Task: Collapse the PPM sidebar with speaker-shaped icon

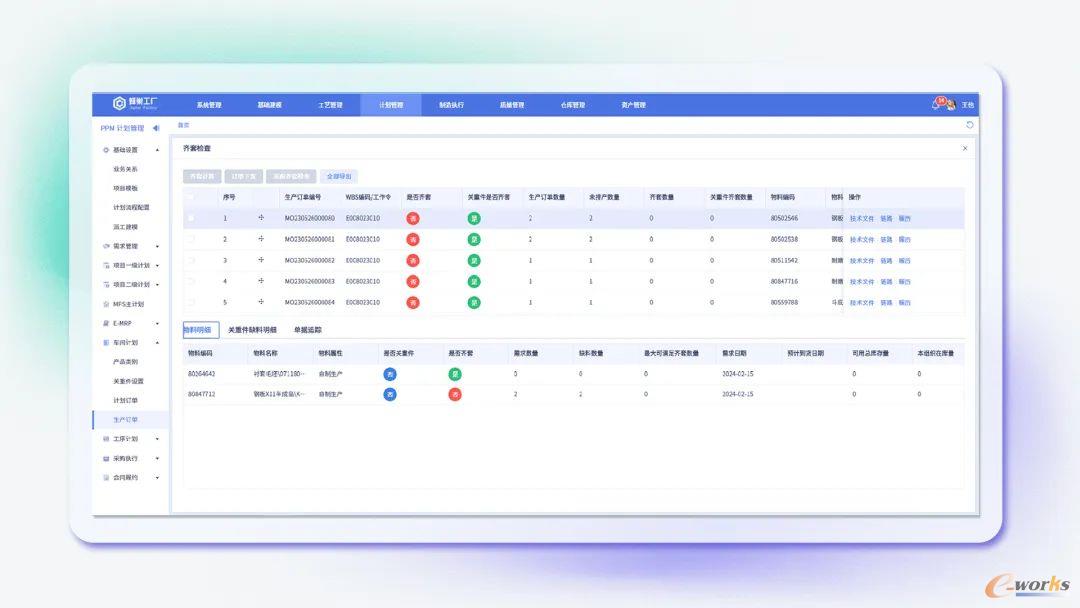Action: pos(156,128)
